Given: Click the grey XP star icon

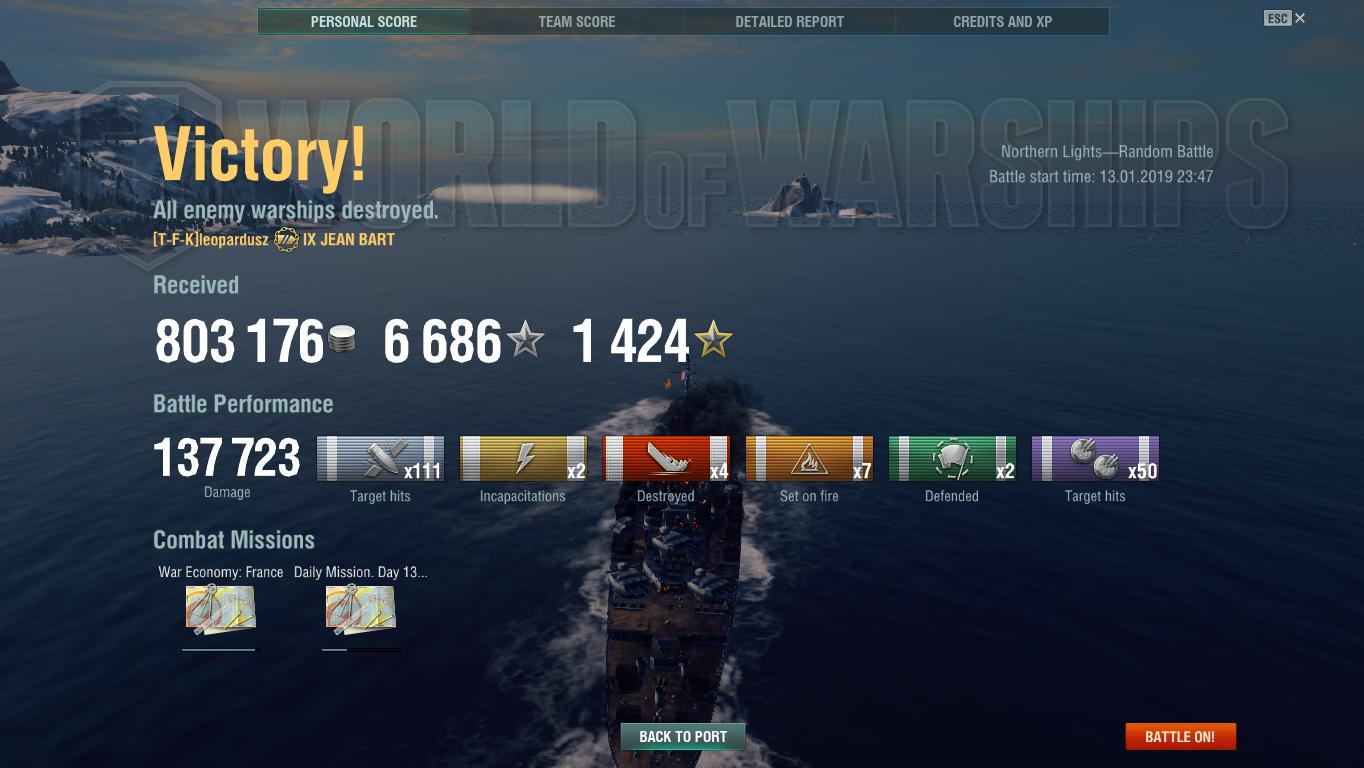Looking at the screenshot, I should click(x=525, y=341).
